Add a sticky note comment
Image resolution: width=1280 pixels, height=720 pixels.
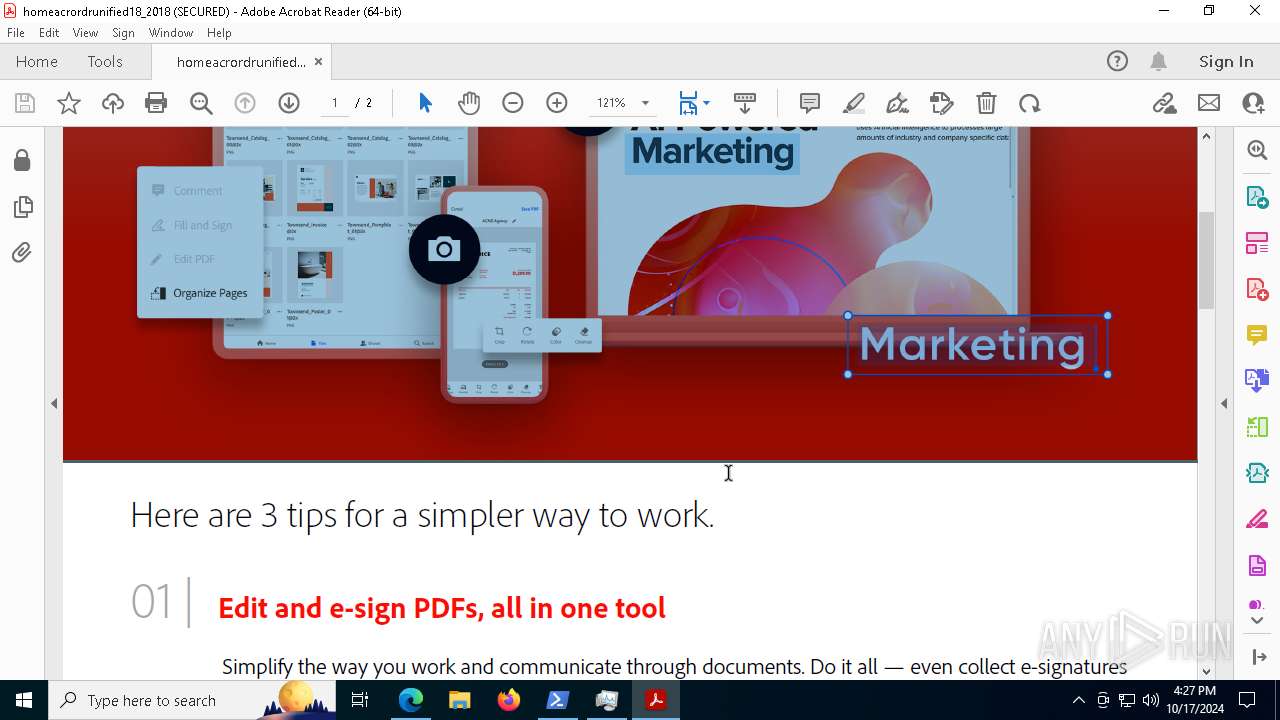point(810,103)
